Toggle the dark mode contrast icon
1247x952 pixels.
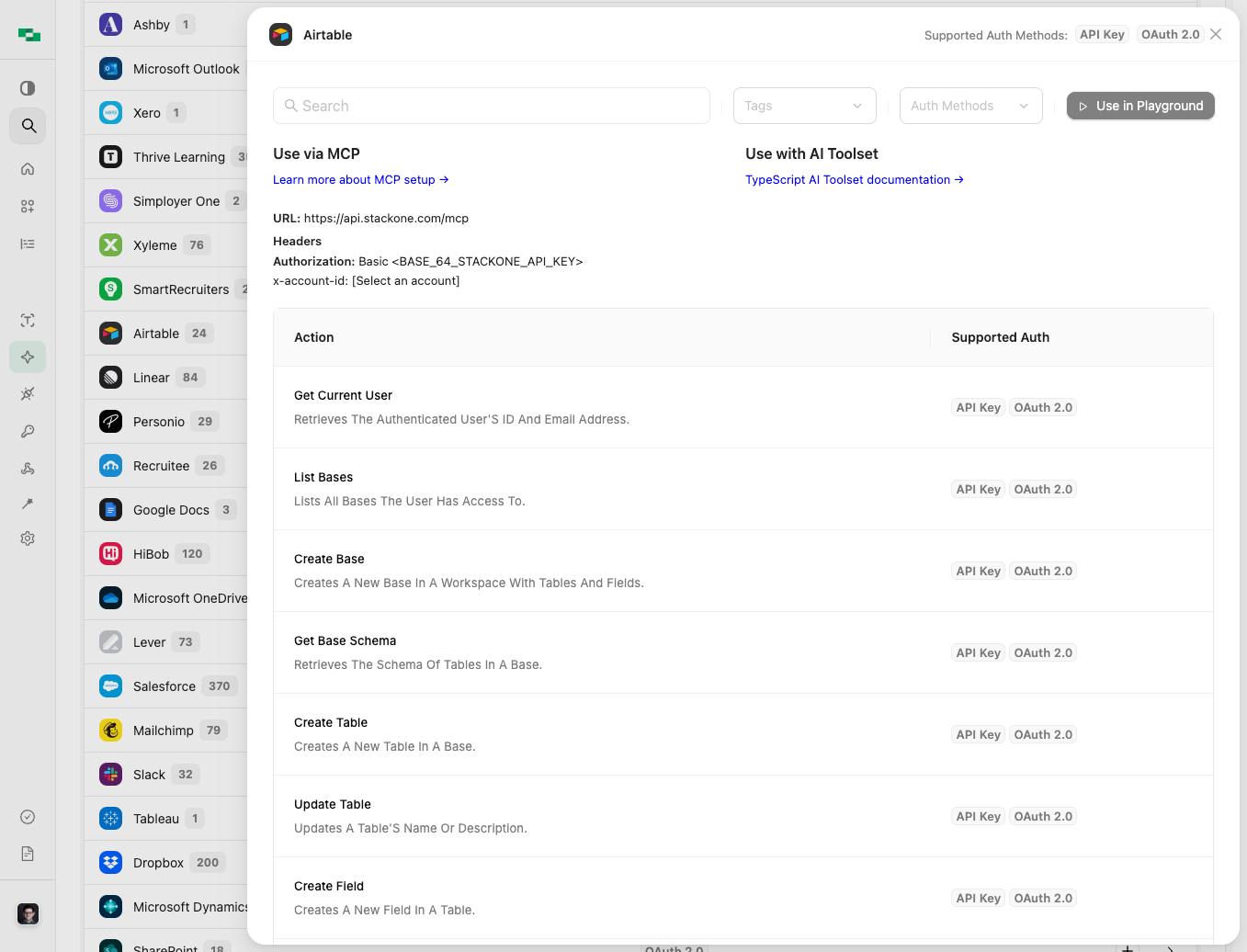(x=28, y=87)
